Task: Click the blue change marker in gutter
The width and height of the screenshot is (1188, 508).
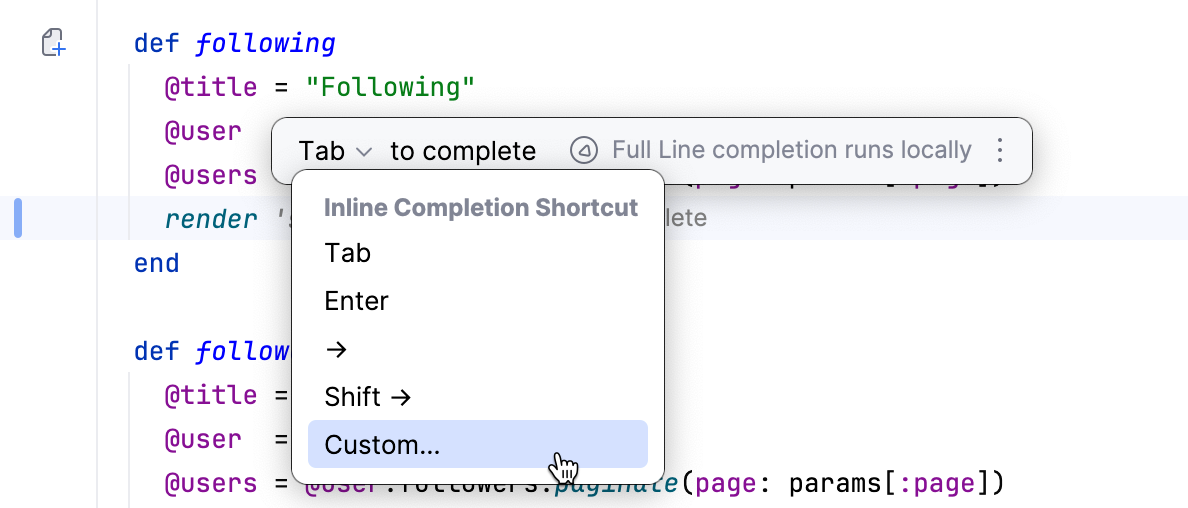Action: pyautogui.click(x=18, y=218)
